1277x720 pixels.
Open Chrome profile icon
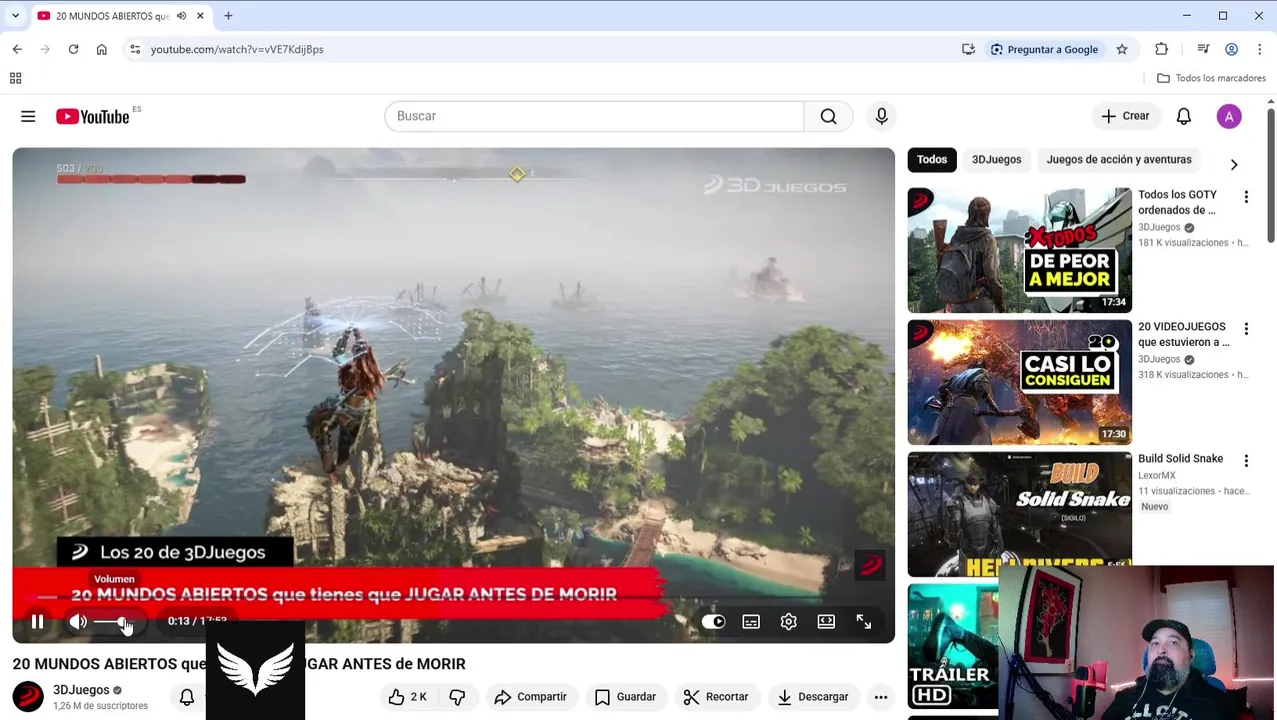click(1232, 49)
